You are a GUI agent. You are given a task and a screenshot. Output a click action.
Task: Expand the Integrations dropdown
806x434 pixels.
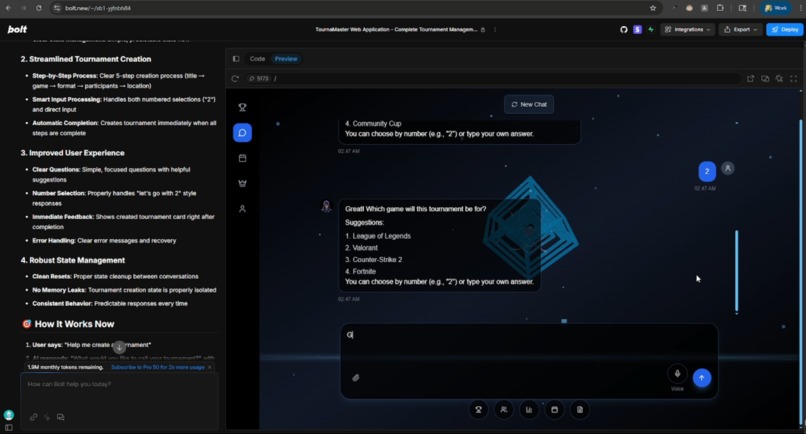click(687, 30)
